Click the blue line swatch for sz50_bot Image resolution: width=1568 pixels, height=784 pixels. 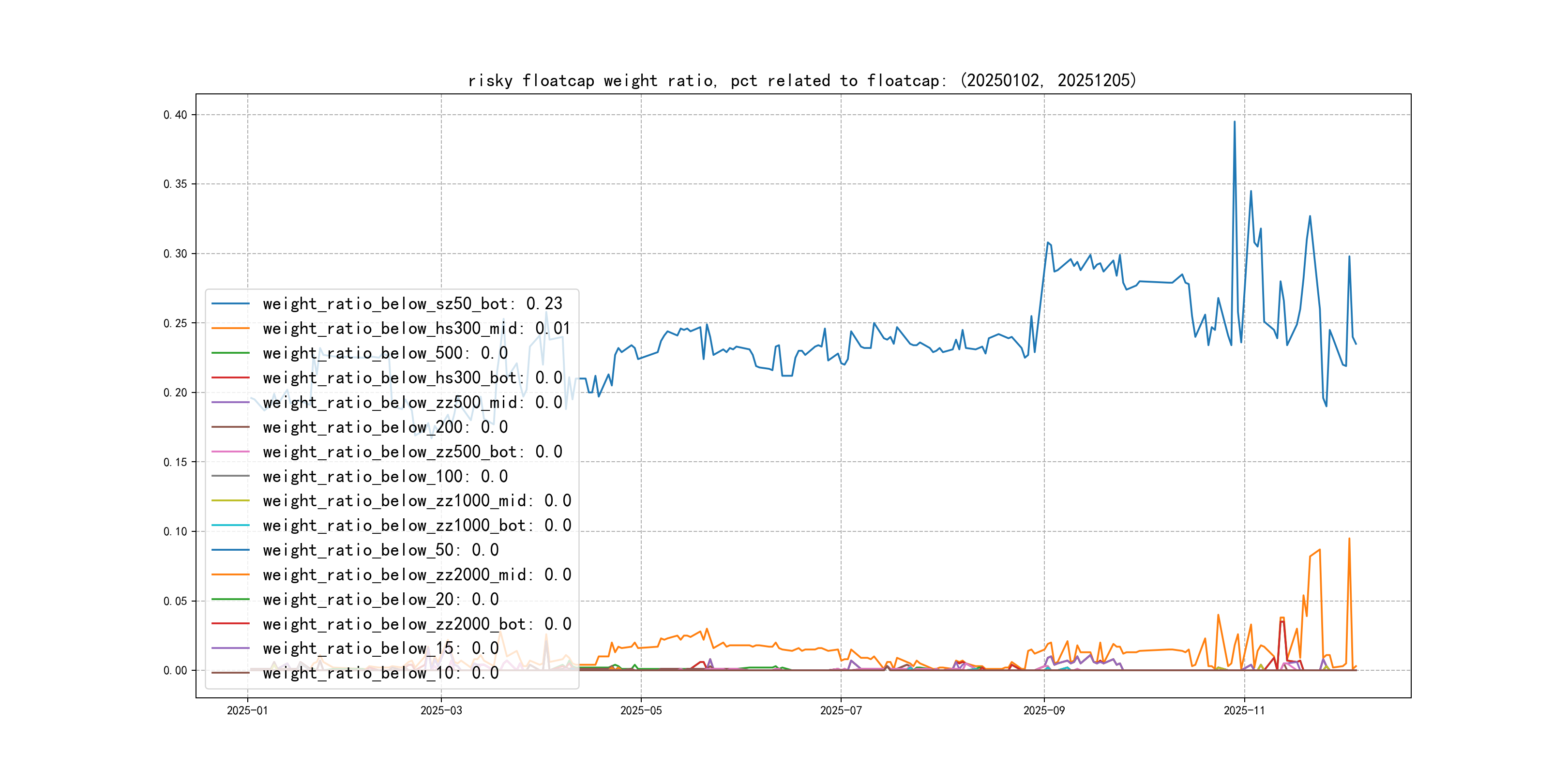click(230, 304)
